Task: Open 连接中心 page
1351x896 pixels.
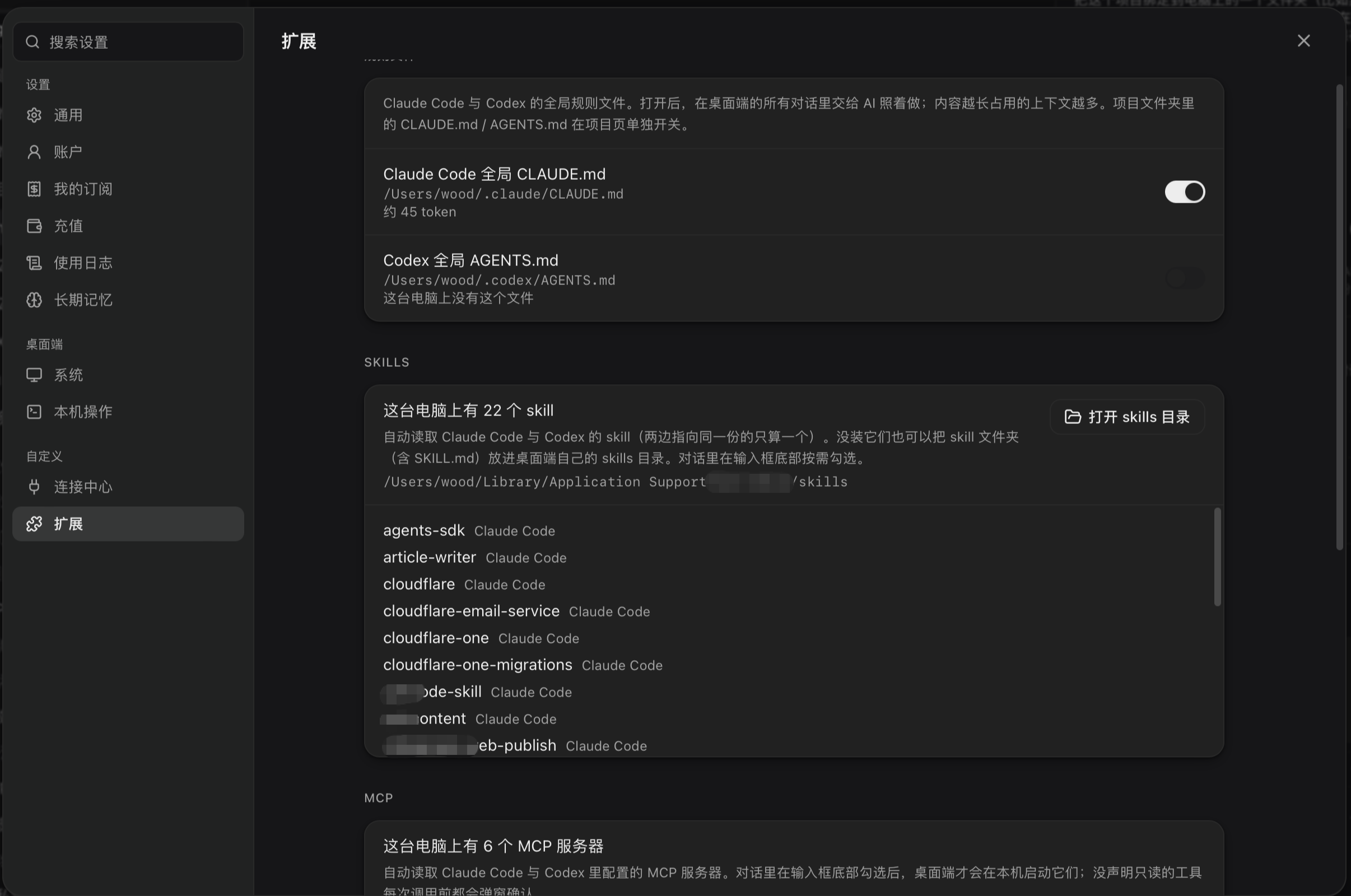Action: [x=128, y=487]
